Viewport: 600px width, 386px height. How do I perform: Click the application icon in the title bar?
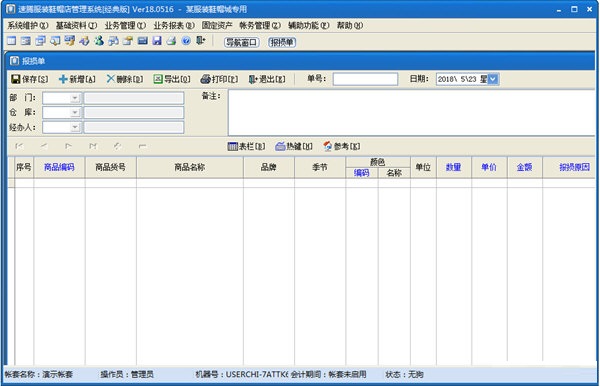(11, 9)
